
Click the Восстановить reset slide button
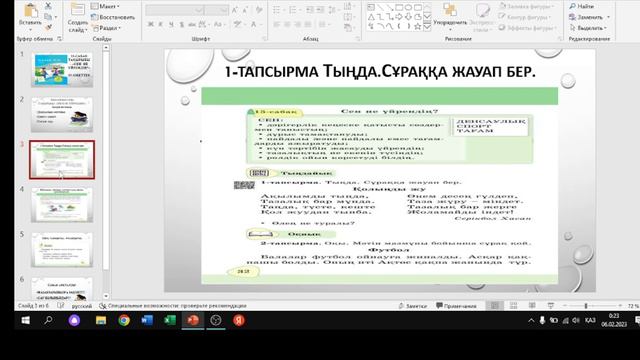[113, 17]
